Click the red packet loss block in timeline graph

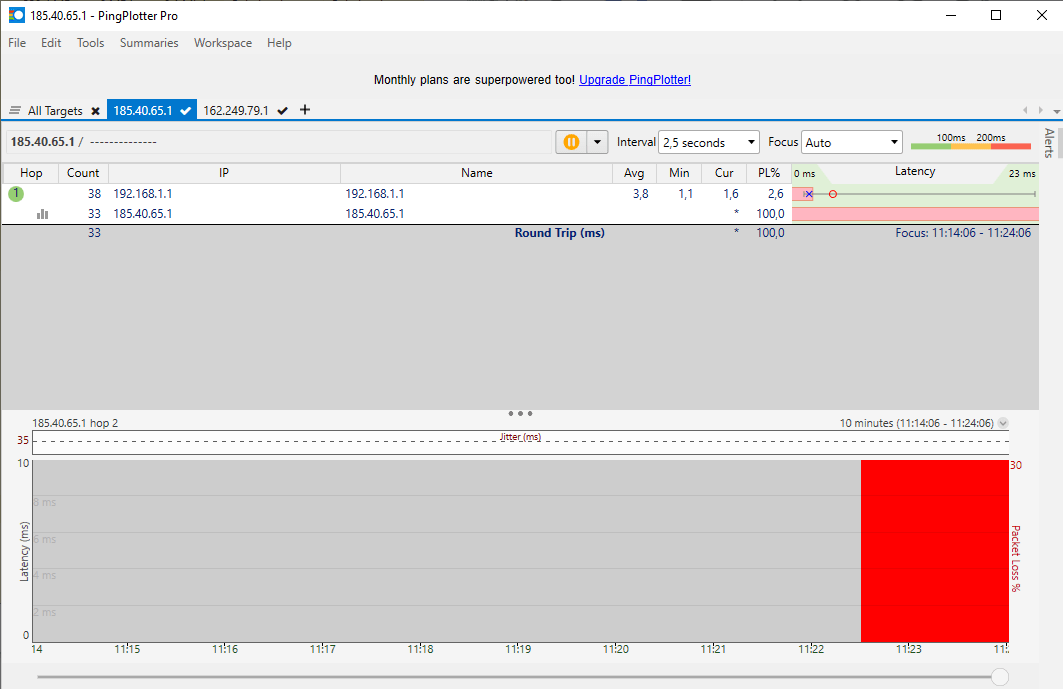(935, 551)
